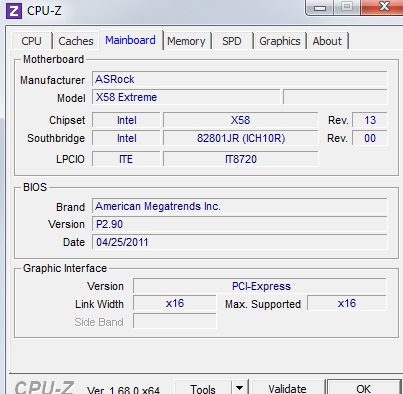This screenshot has height=394, width=403.
Task: Click the Validate button
Action: pos(288,388)
